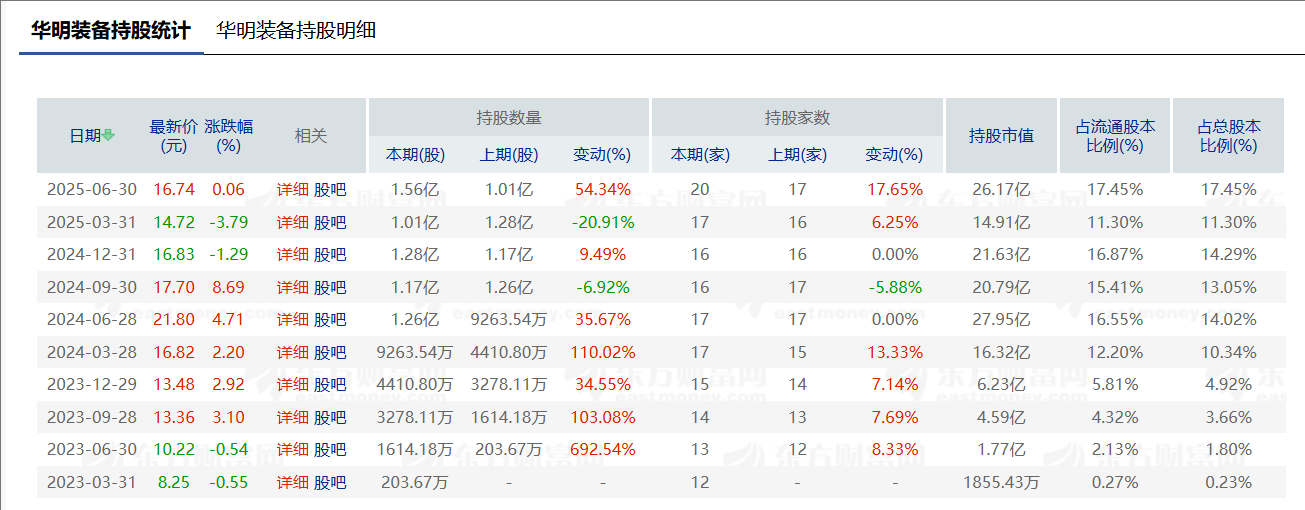This screenshot has width=1305, height=510.
Task: Click the 占总股本比例(%) header
Action: pyautogui.click(x=1229, y=136)
